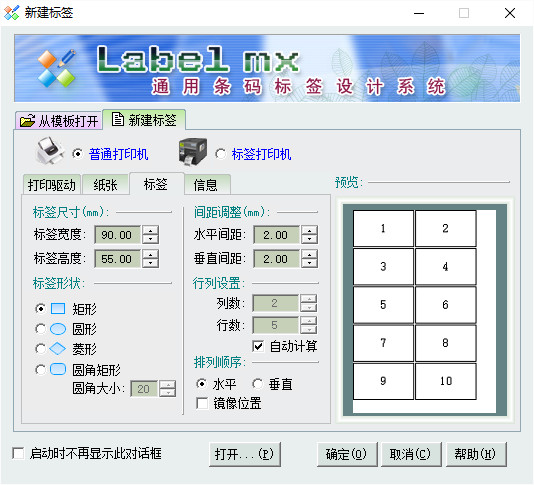This screenshot has width=534, height=485.
Task: Click the document icon on 新建标签 tab
Action: tap(118, 119)
